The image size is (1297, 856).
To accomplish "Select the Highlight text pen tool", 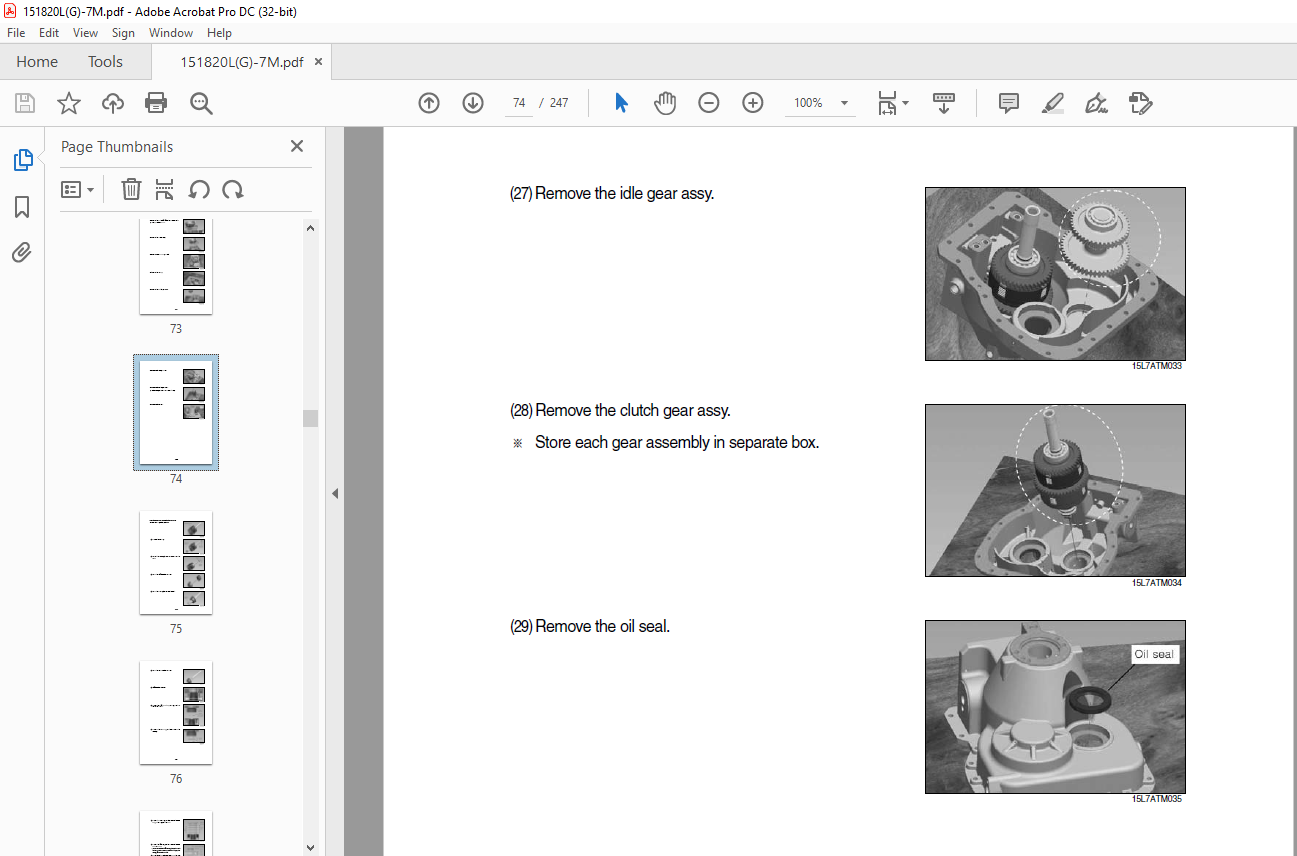I will point(1052,103).
